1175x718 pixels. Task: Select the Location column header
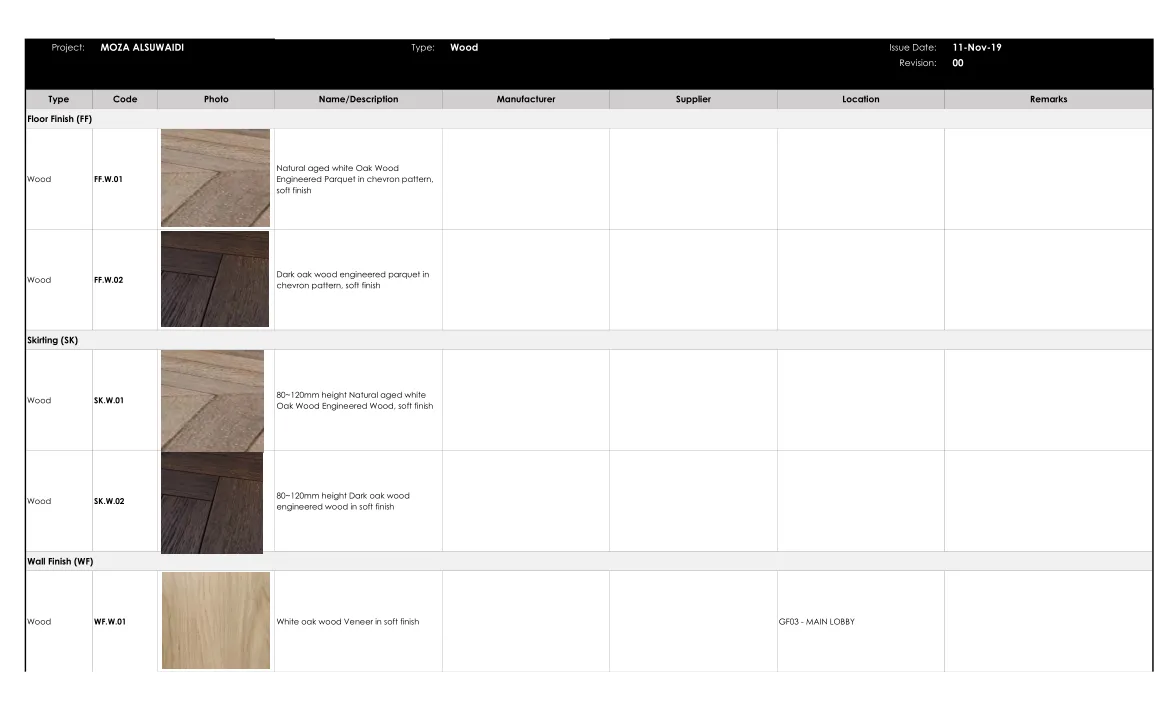(860, 99)
